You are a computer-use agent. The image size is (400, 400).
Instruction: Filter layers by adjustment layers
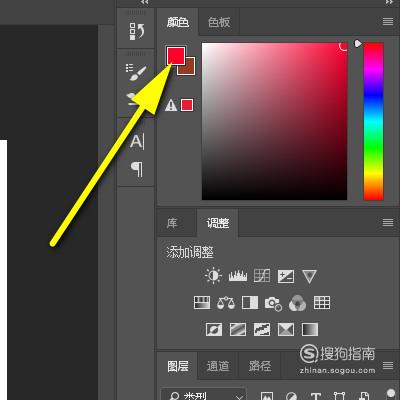(x=291, y=396)
